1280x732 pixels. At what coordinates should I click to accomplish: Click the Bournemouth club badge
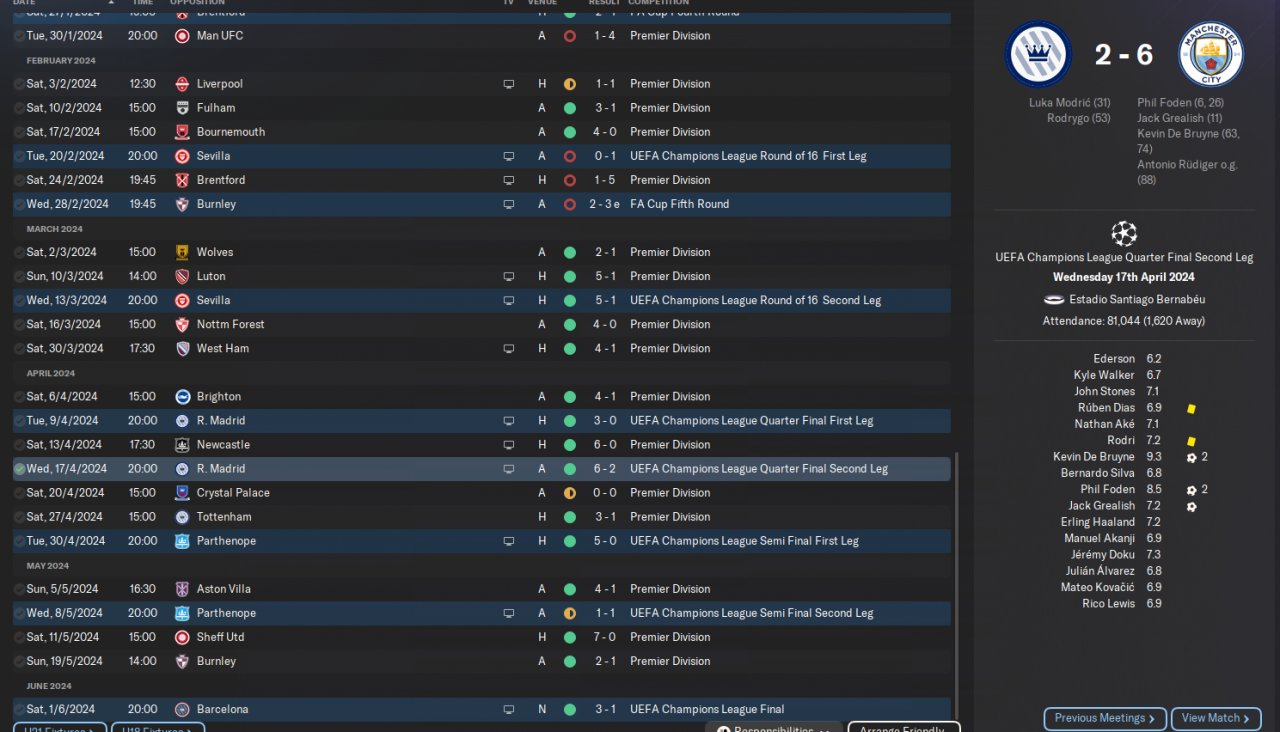(x=182, y=132)
